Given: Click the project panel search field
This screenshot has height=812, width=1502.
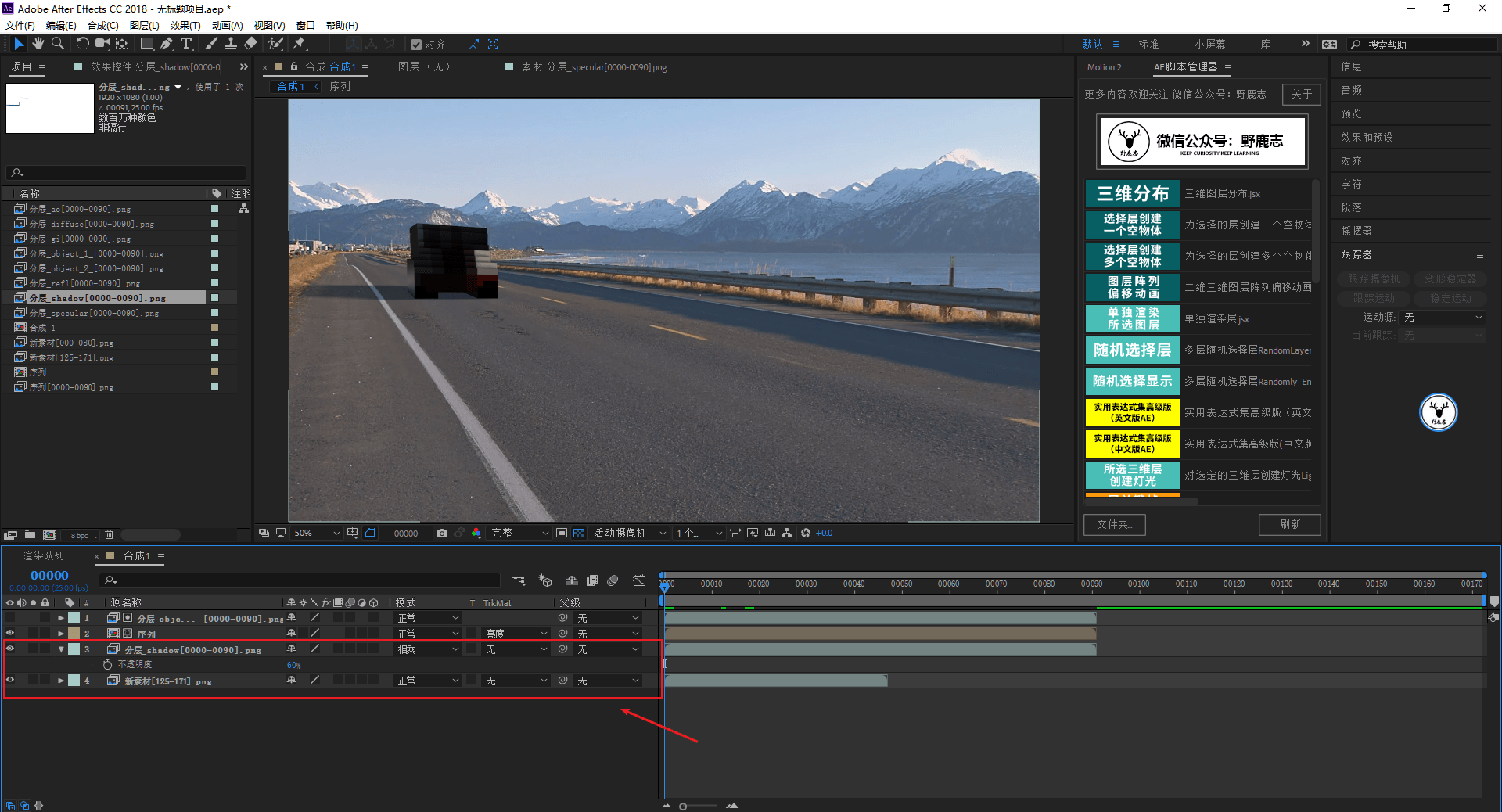Looking at the screenshot, I should [x=127, y=172].
